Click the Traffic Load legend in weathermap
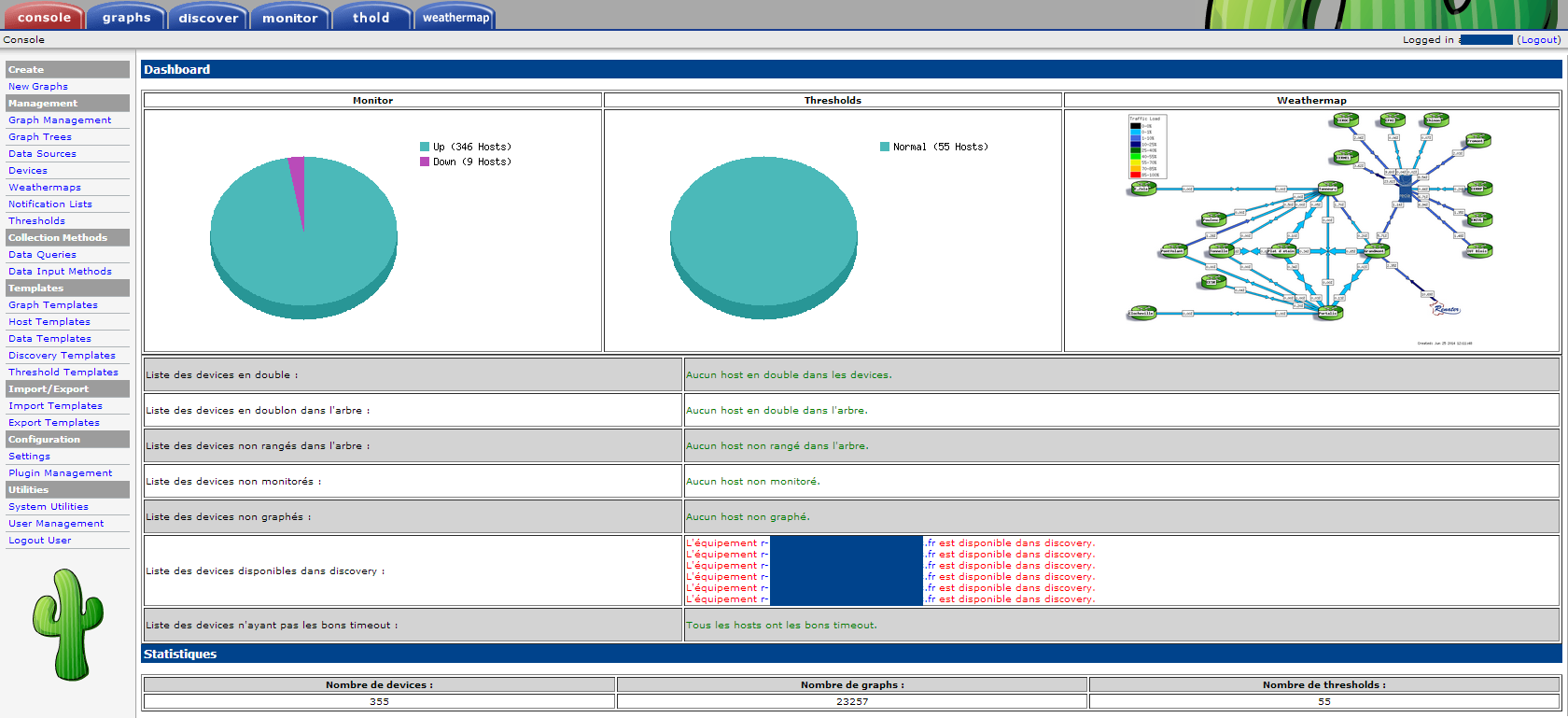The image size is (1568, 718). [1147, 147]
